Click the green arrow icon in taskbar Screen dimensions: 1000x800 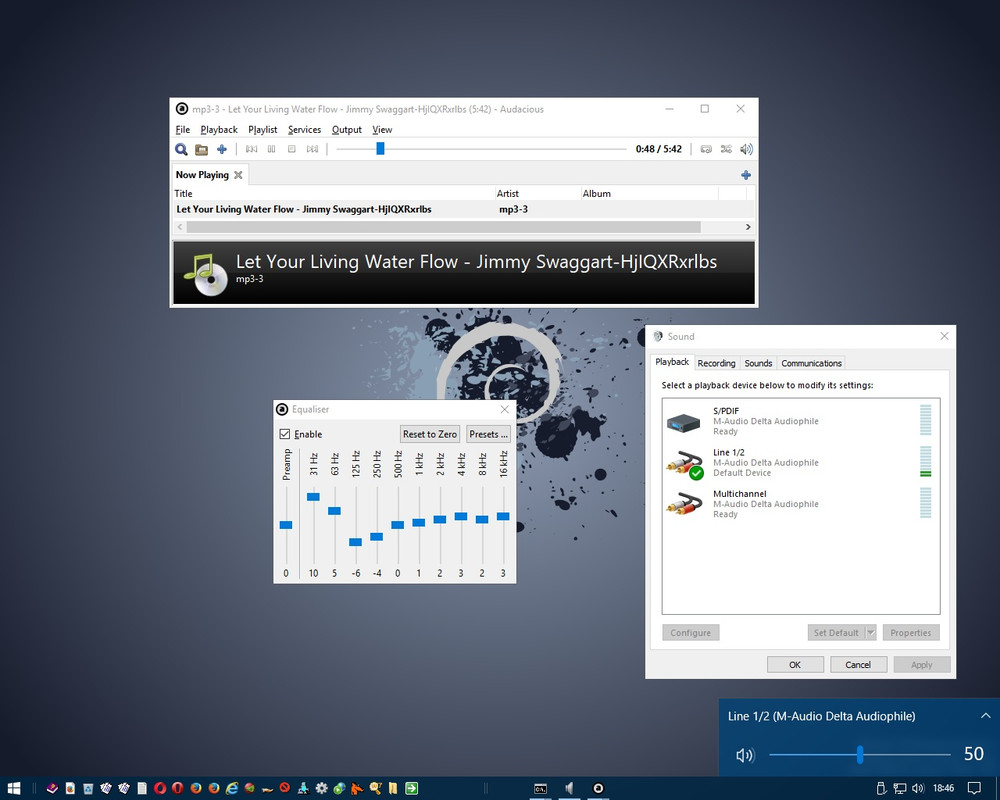[x=412, y=789]
